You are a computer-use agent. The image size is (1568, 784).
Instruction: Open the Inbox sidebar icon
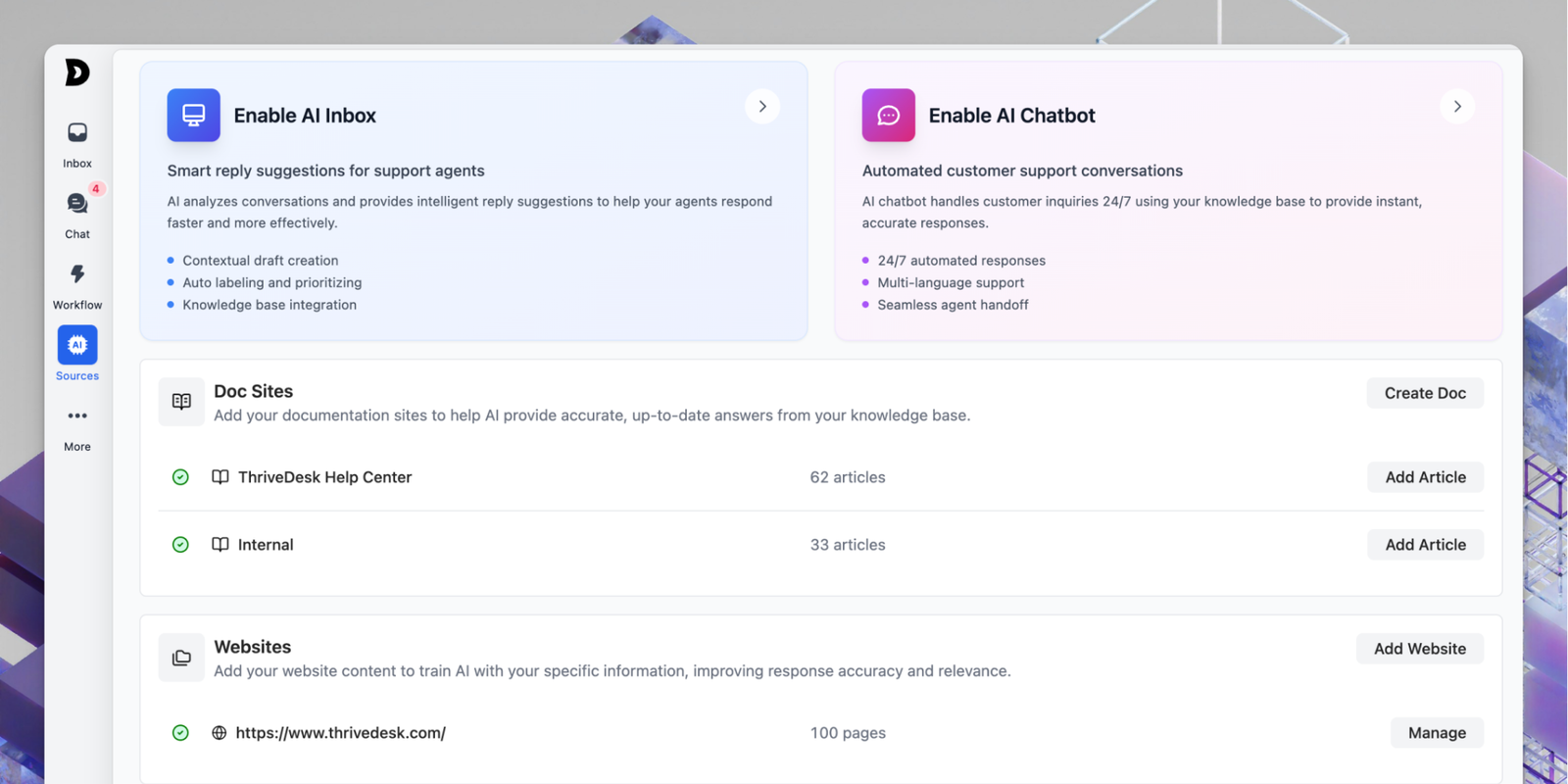(77, 133)
